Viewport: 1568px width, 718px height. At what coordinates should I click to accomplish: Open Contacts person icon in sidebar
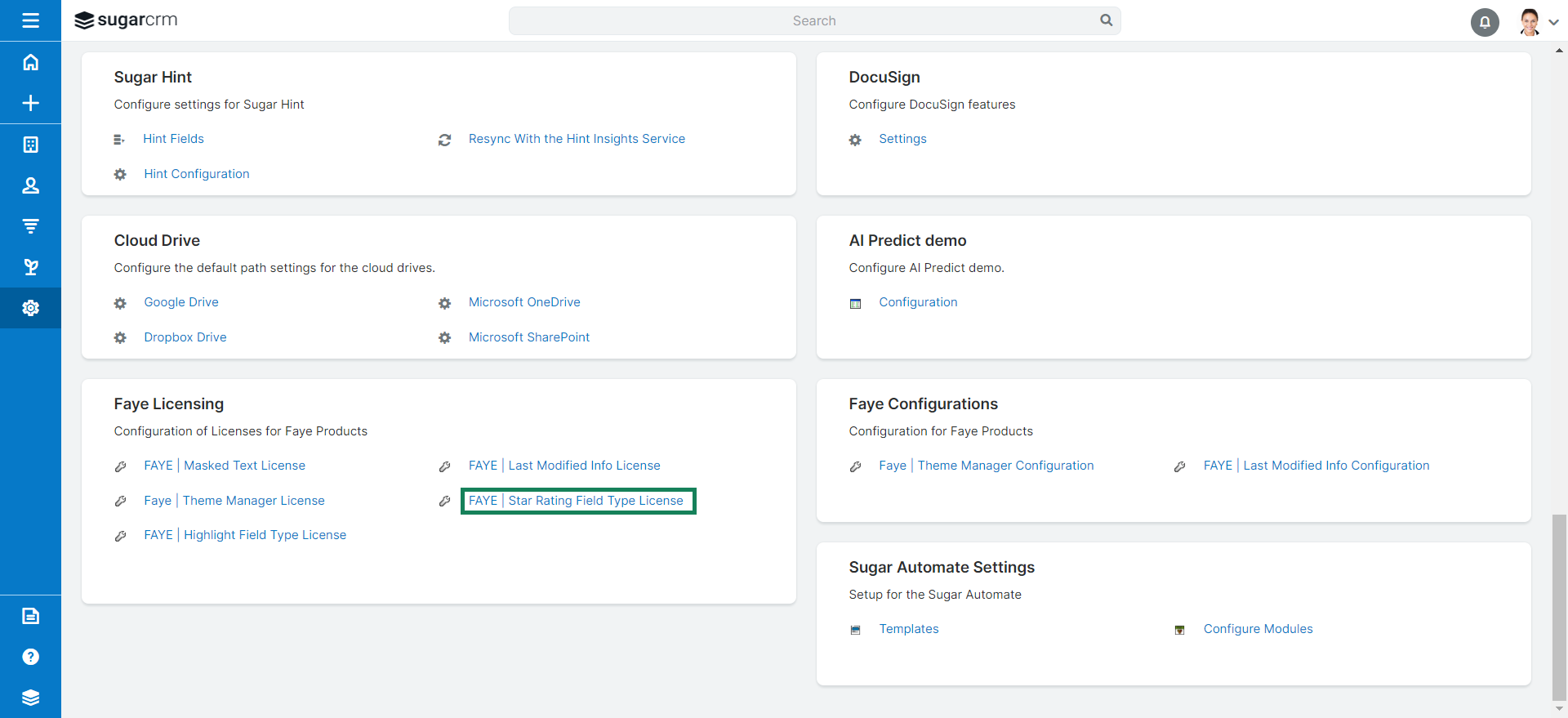[x=30, y=185]
